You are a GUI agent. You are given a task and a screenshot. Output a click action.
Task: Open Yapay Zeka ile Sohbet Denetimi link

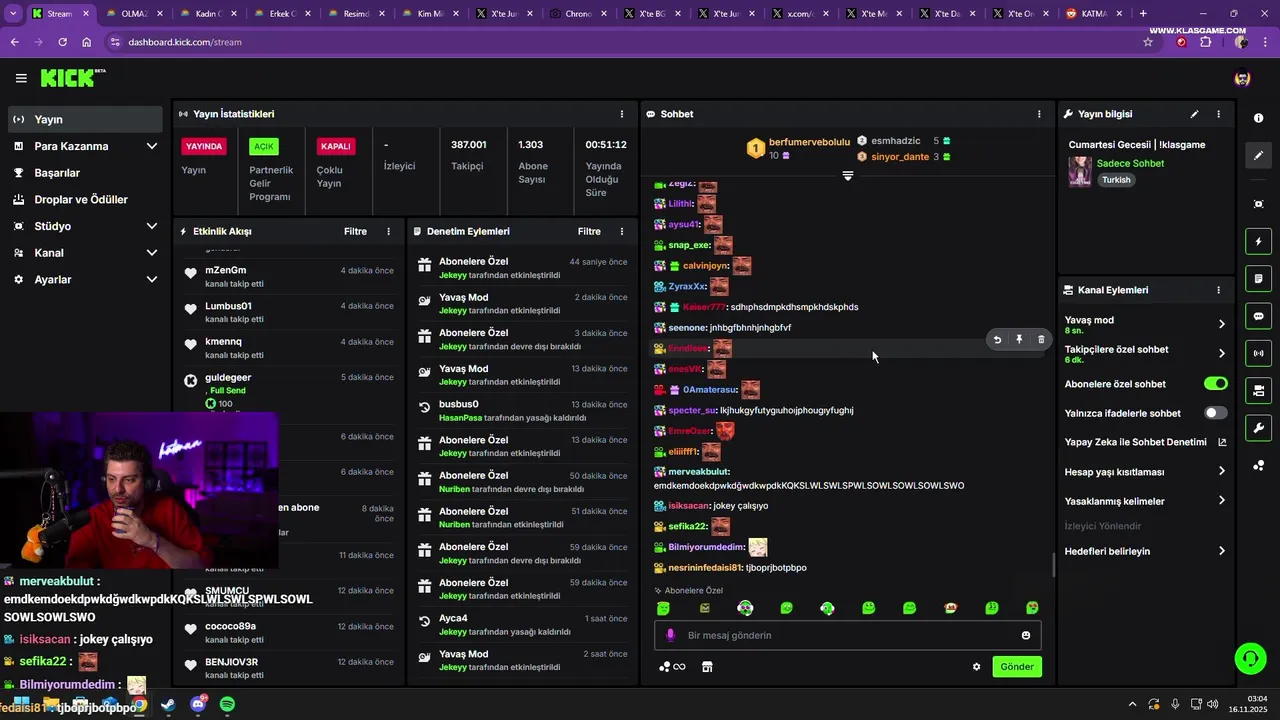[1145, 442]
